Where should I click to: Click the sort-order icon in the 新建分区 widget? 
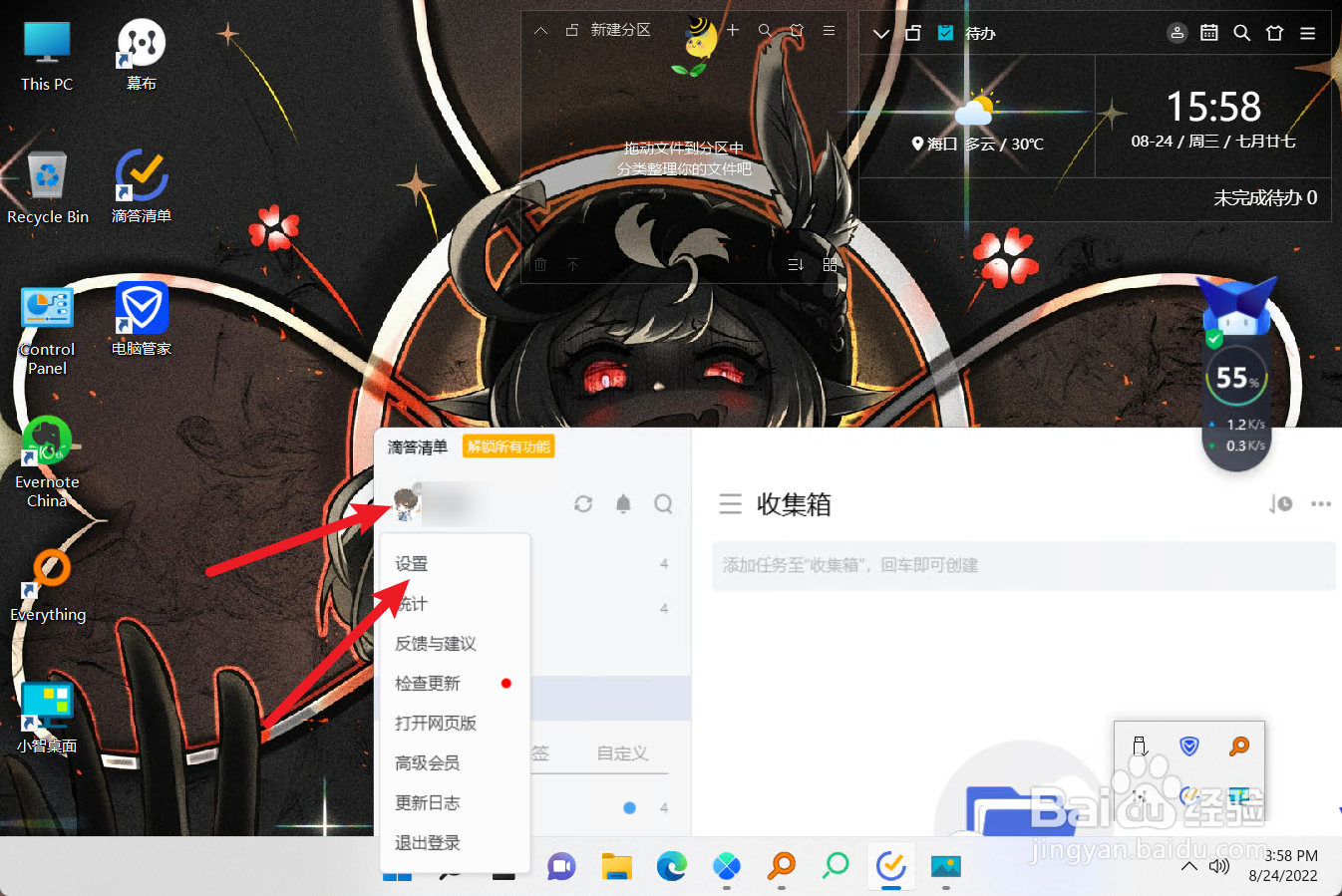pyautogui.click(x=796, y=265)
